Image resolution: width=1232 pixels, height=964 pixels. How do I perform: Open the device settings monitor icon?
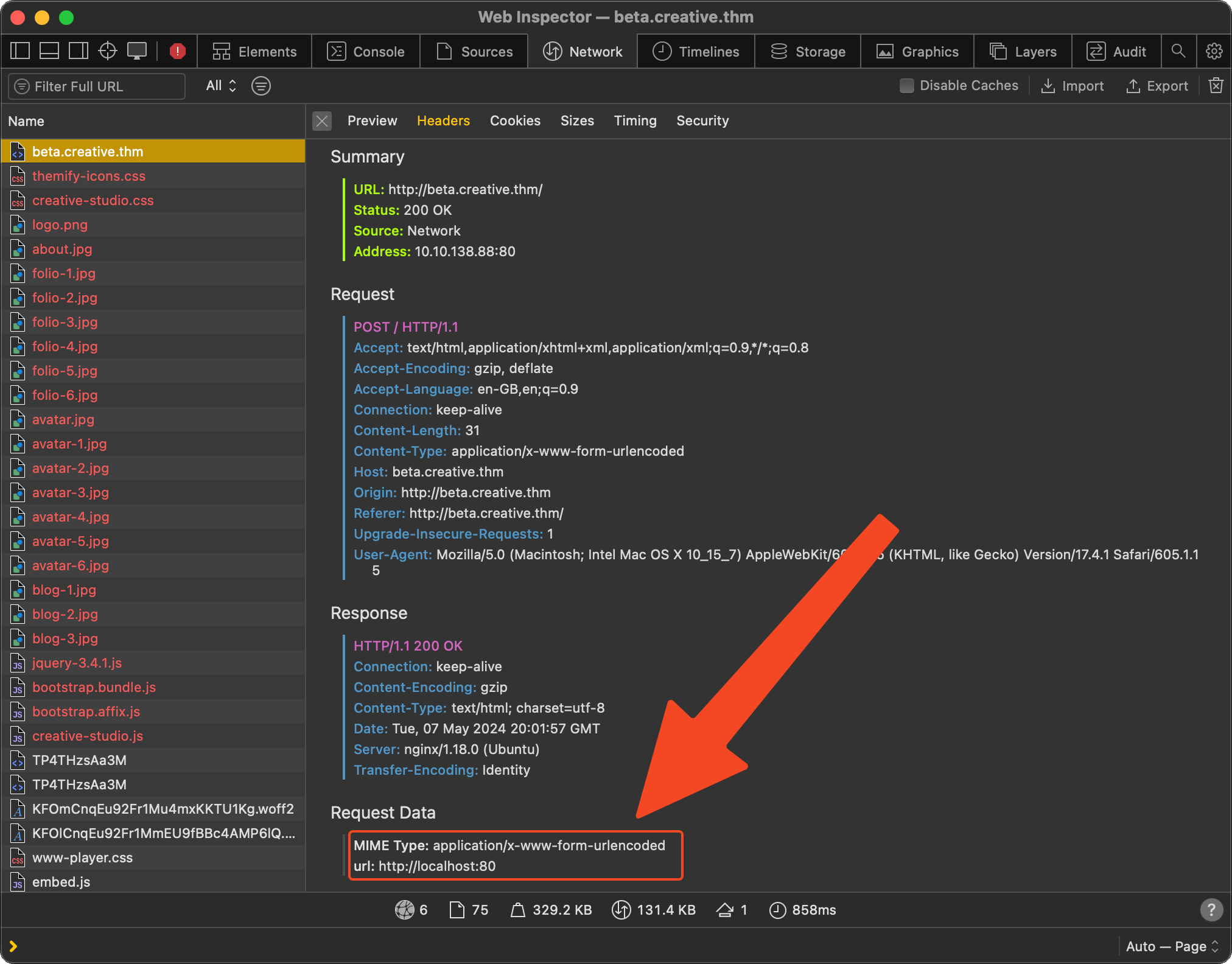(x=137, y=51)
